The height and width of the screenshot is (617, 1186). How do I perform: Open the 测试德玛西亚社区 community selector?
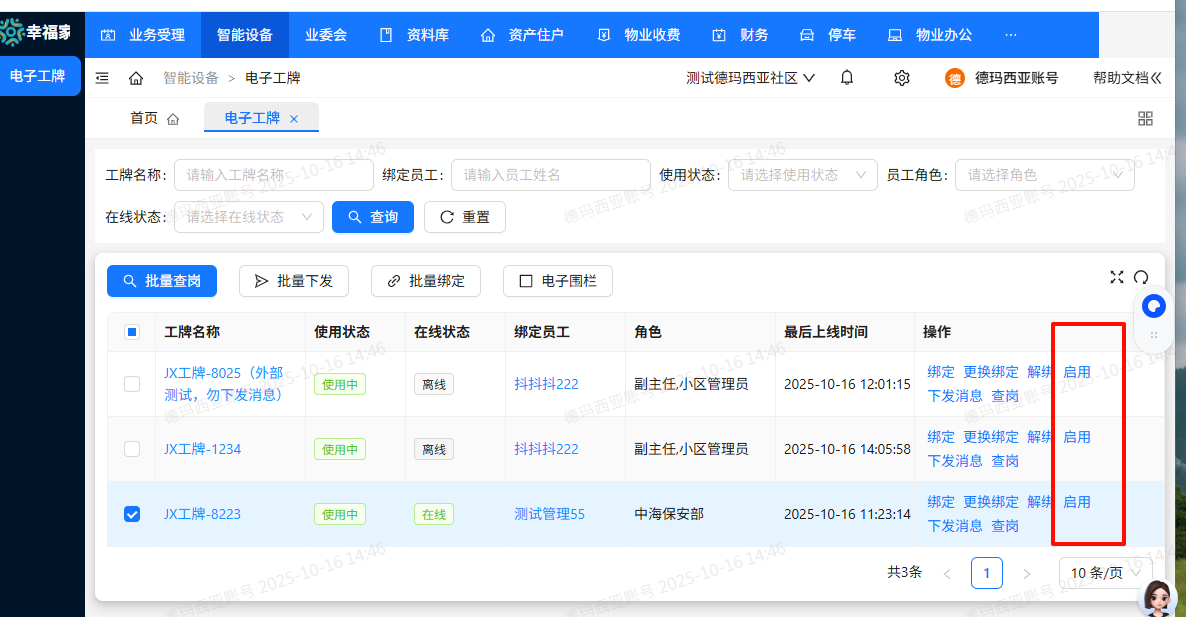[x=750, y=78]
